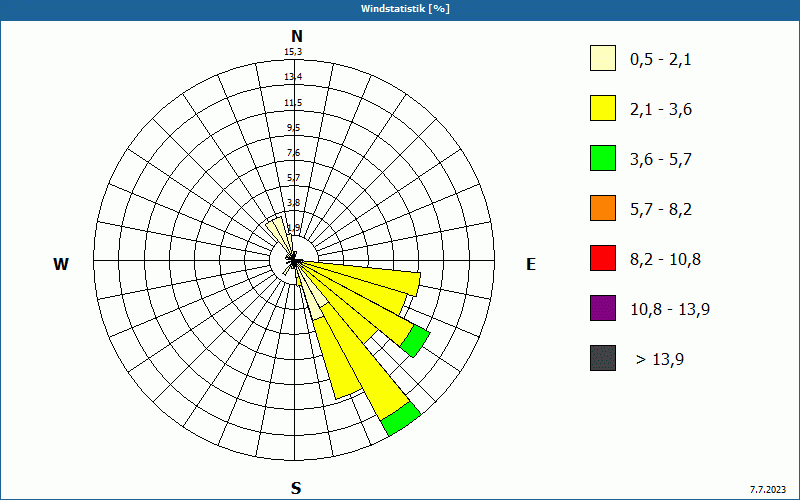Click the dark gray > 13,9 legend swatch
This screenshot has height=500, width=800.
pyautogui.click(x=603, y=358)
